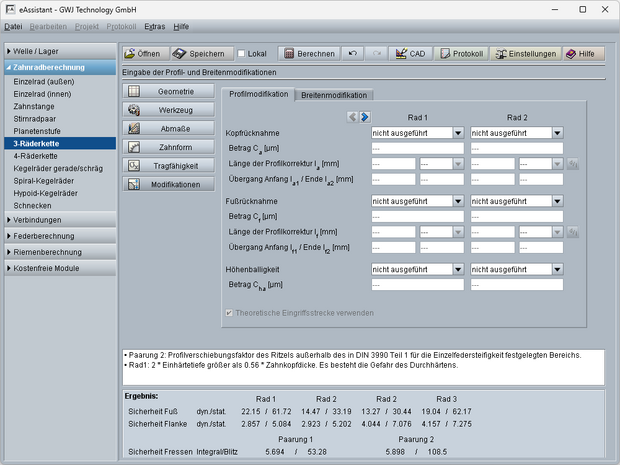Open the Hilfe help book
Viewport: 620px width, 465px height.
pyautogui.click(x=584, y=53)
